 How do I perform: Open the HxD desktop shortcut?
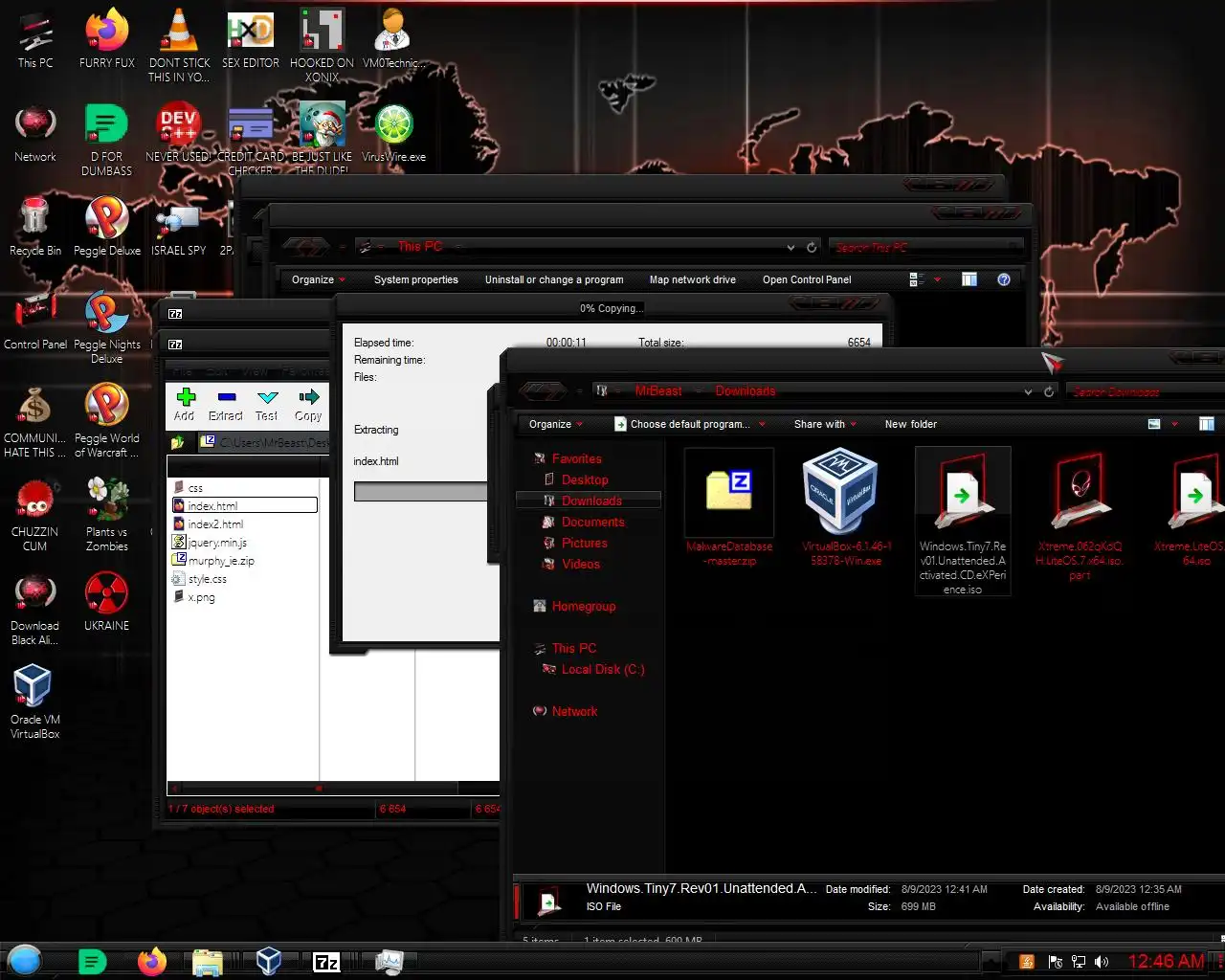point(251,39)
